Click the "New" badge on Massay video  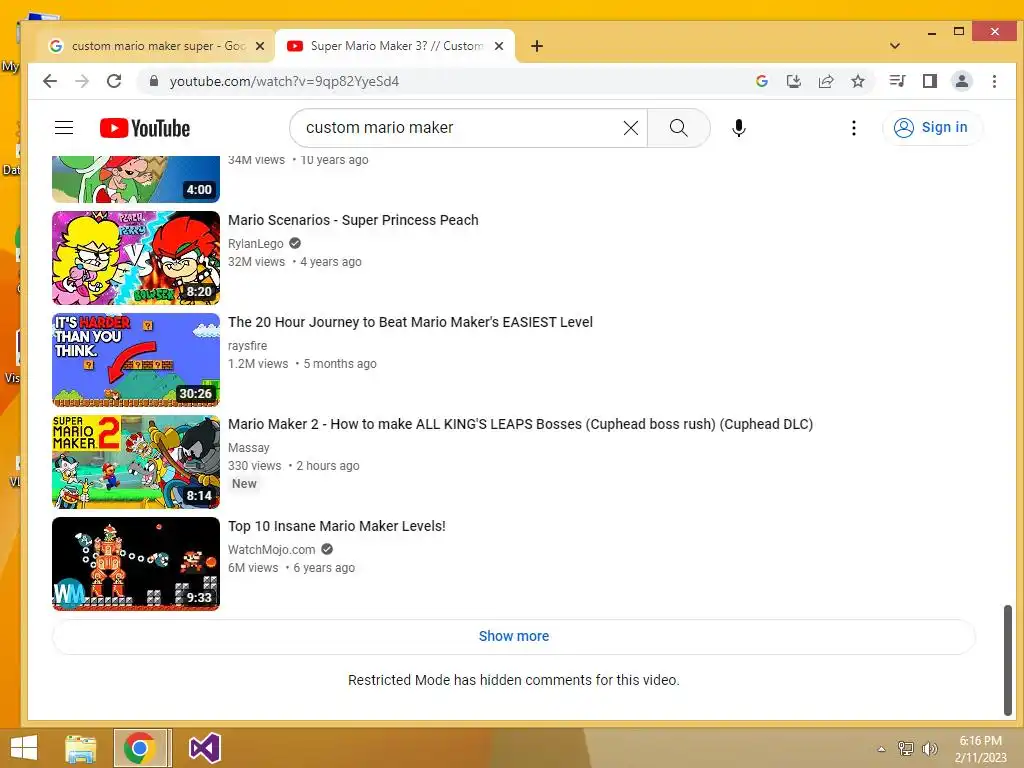pyautogui.click(x=244, y=484)
